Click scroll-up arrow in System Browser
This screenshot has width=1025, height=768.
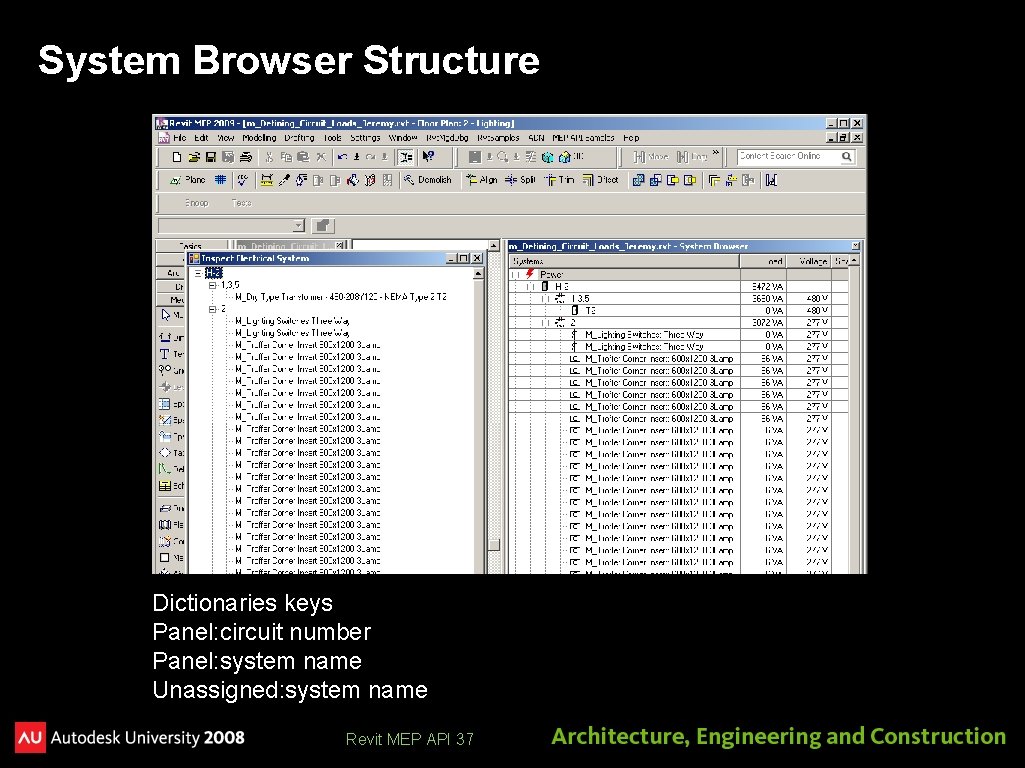(x=853, y=261)
